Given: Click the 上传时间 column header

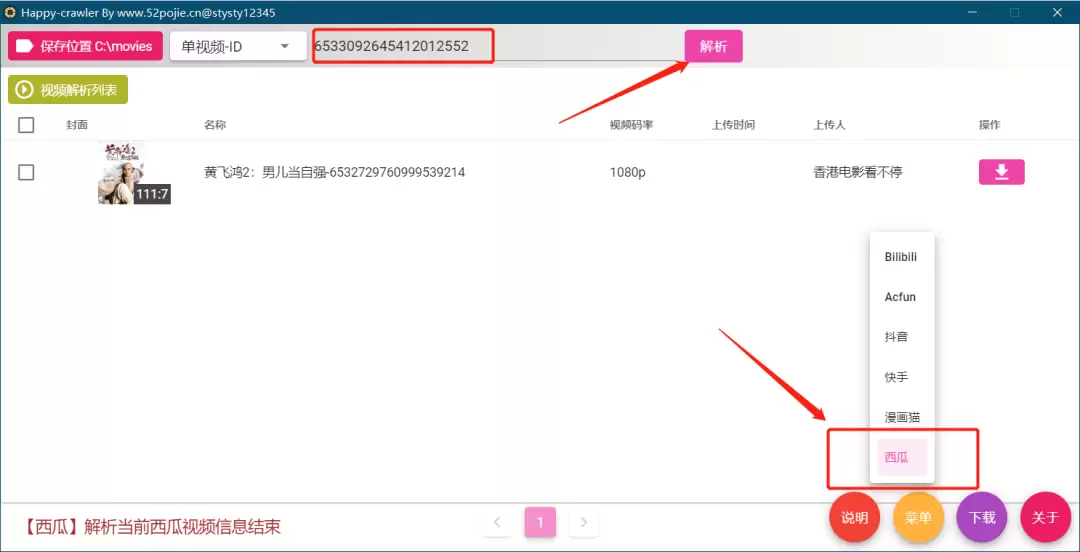Looking at the screenshot, I should click(734, 125).
